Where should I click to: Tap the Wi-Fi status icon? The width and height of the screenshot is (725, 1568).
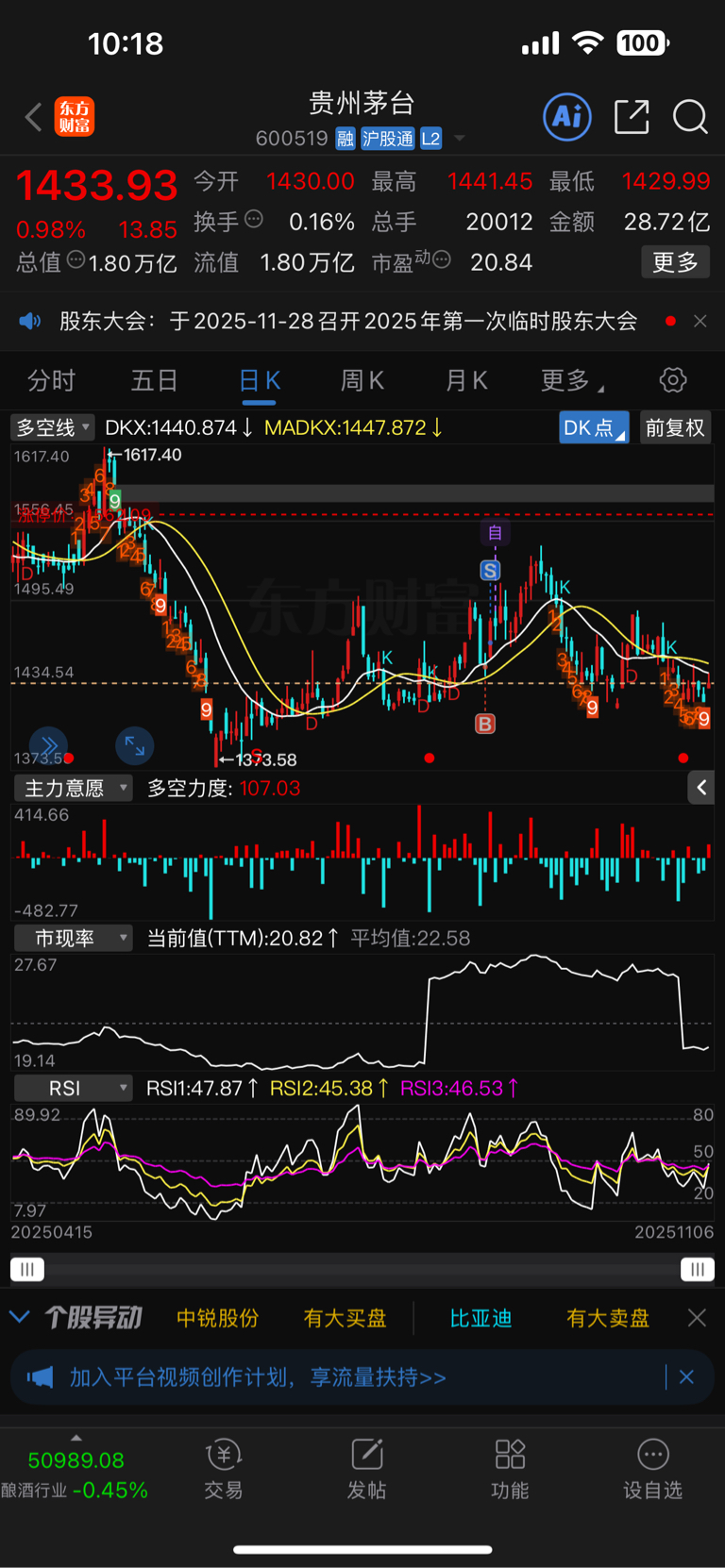(588, 43)
